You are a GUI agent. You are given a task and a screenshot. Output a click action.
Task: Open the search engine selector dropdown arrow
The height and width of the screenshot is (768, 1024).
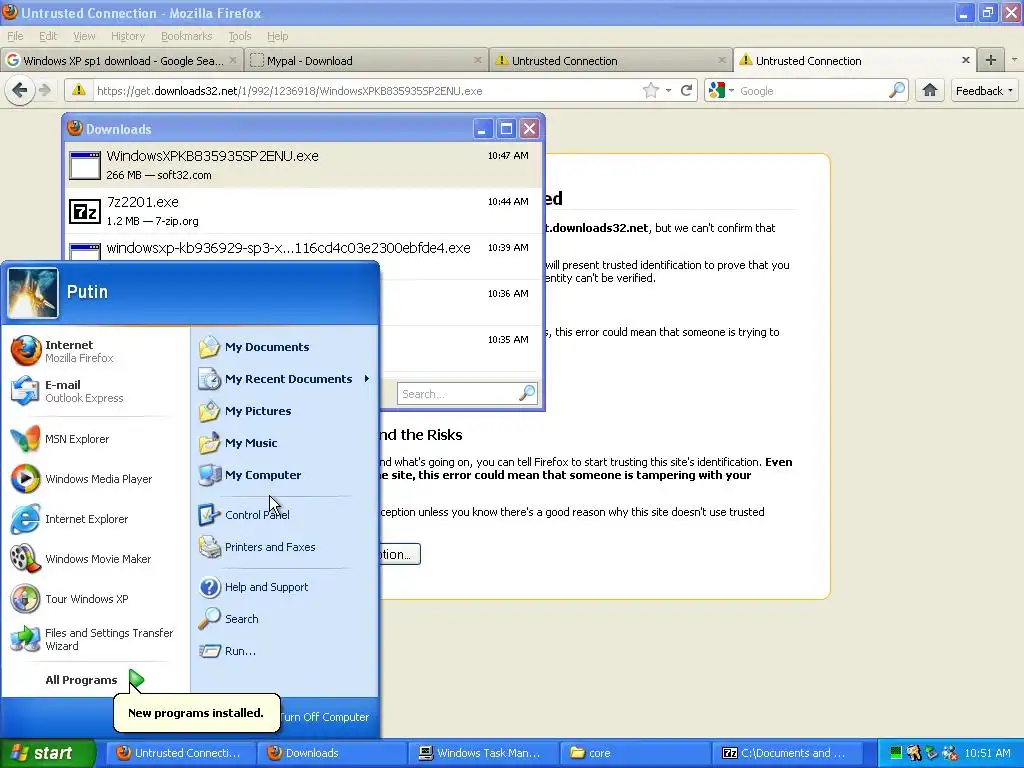point(731,91)
